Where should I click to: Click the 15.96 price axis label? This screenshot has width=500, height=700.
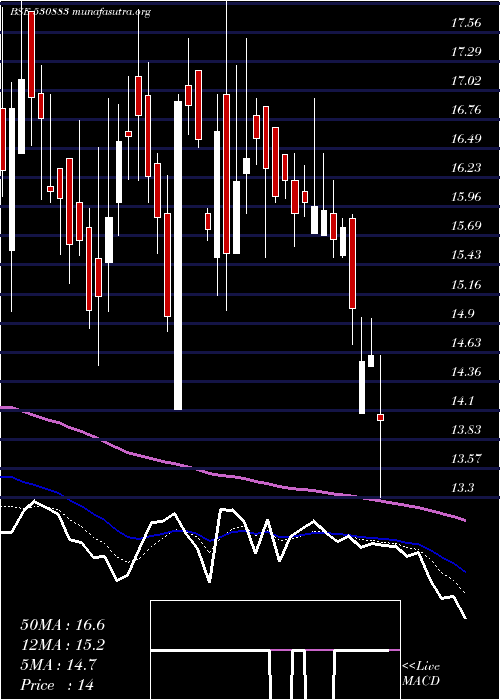466,197
